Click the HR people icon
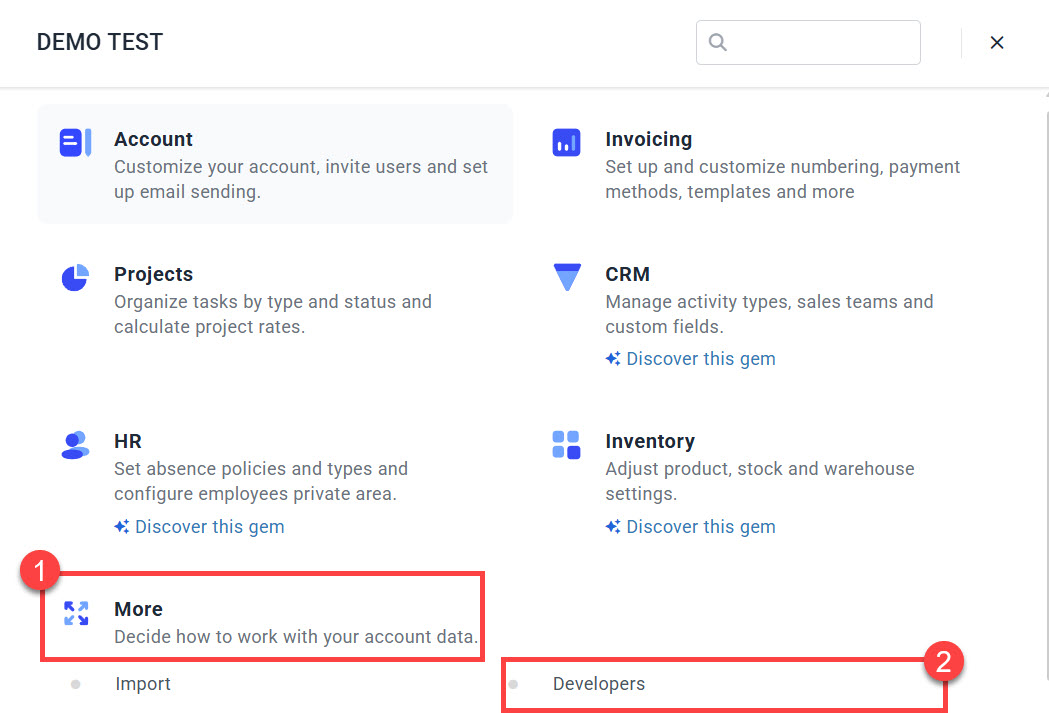Viewport: 1049px width, 713px height. coord(75,445)
